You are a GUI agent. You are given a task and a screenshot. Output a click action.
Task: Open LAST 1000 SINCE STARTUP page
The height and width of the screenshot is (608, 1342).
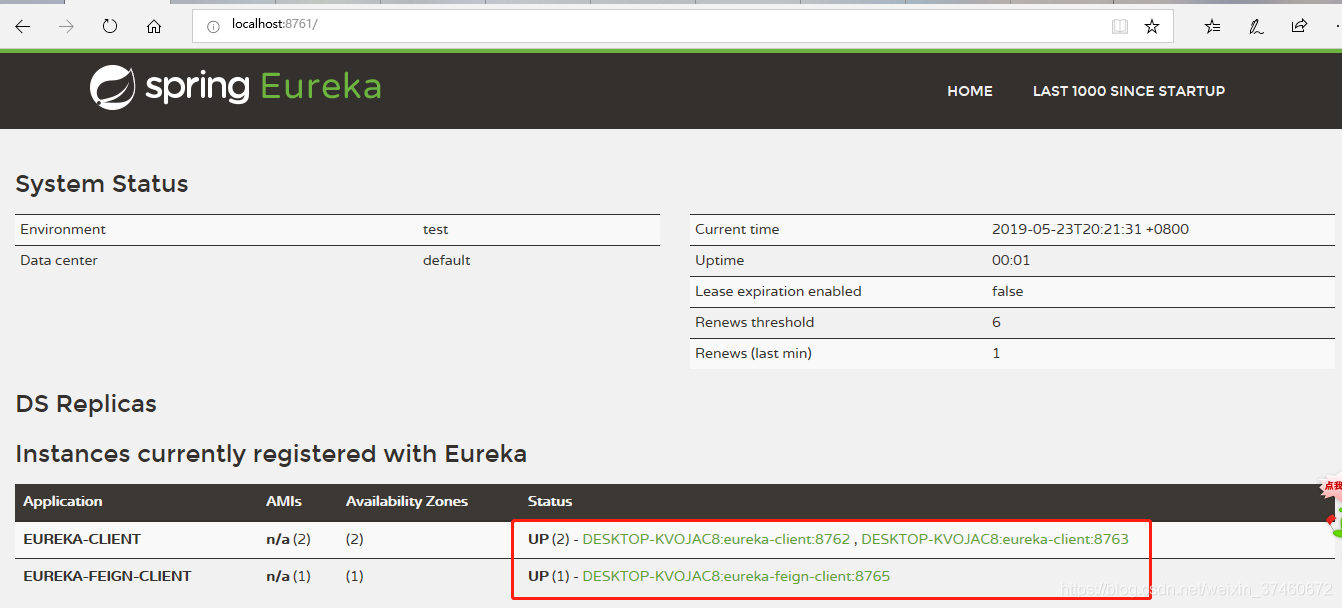click(x=1129, y=91)
